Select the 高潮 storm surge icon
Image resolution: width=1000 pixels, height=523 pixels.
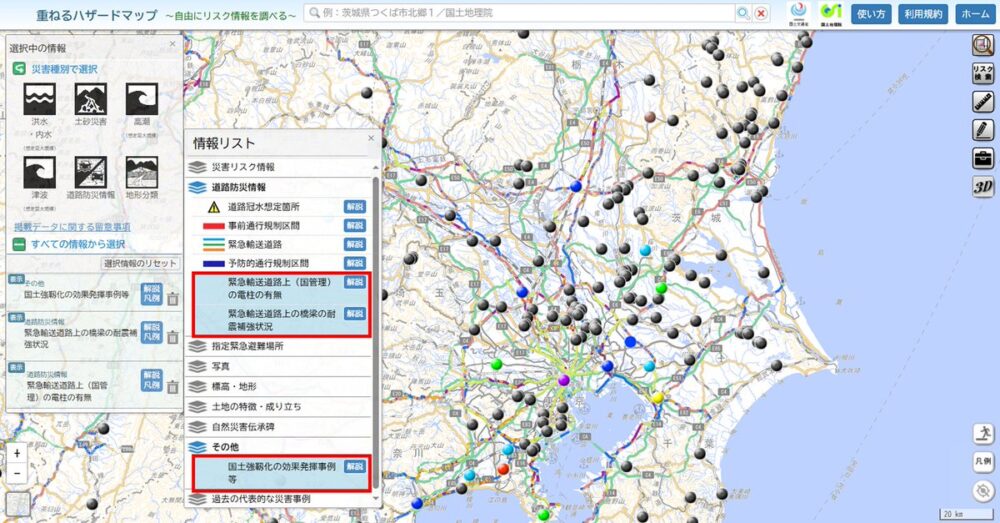point(142,99)
